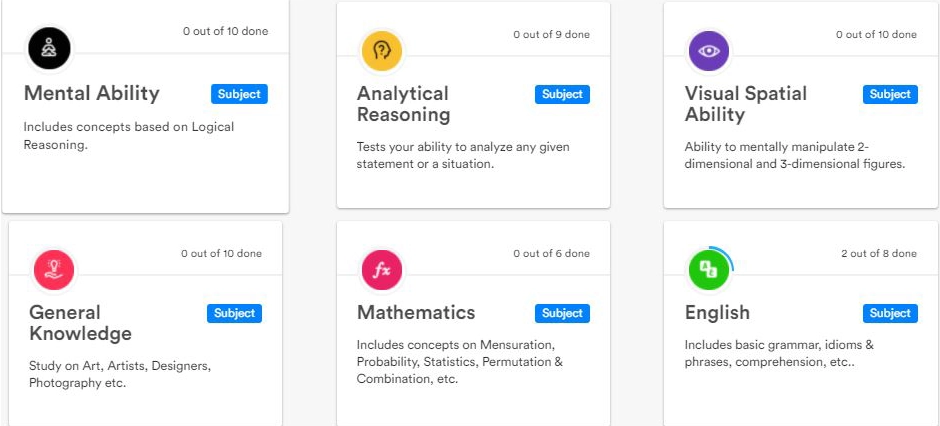Click the Visual Spatial Ability eye icon
The height and width of the screenshot is (426, 940).
[x=709, y=51]
